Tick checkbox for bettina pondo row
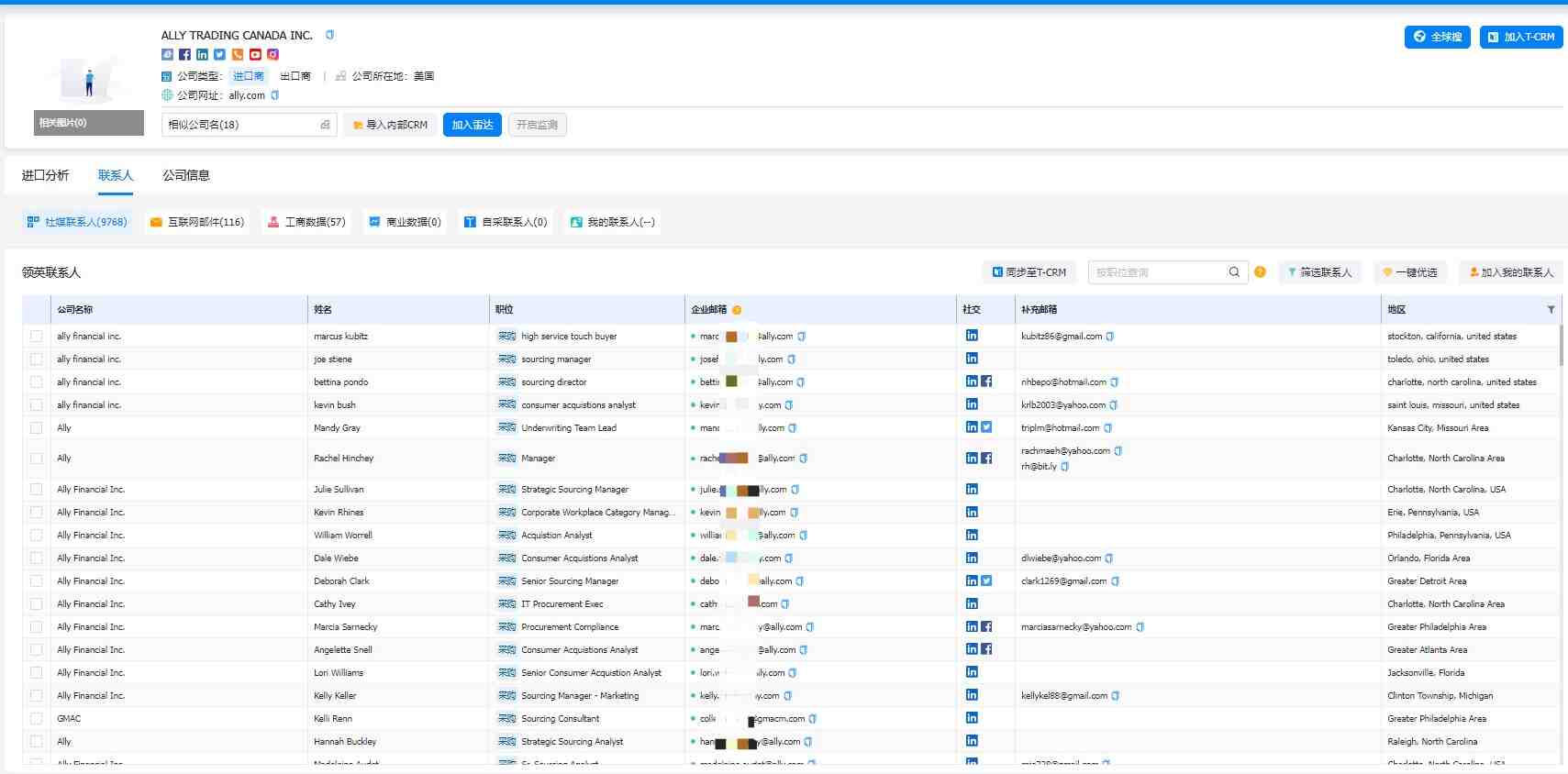Viewport: 1568px width, 774px height. [x=37, y=382]
